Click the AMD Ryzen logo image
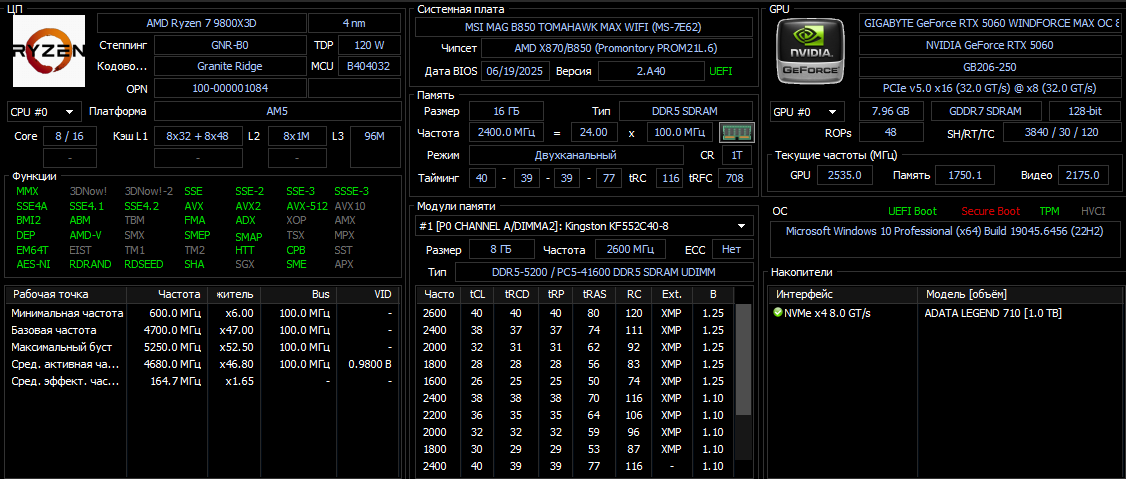The height and width of the screenshot is (479, 1126). point(49,50)
